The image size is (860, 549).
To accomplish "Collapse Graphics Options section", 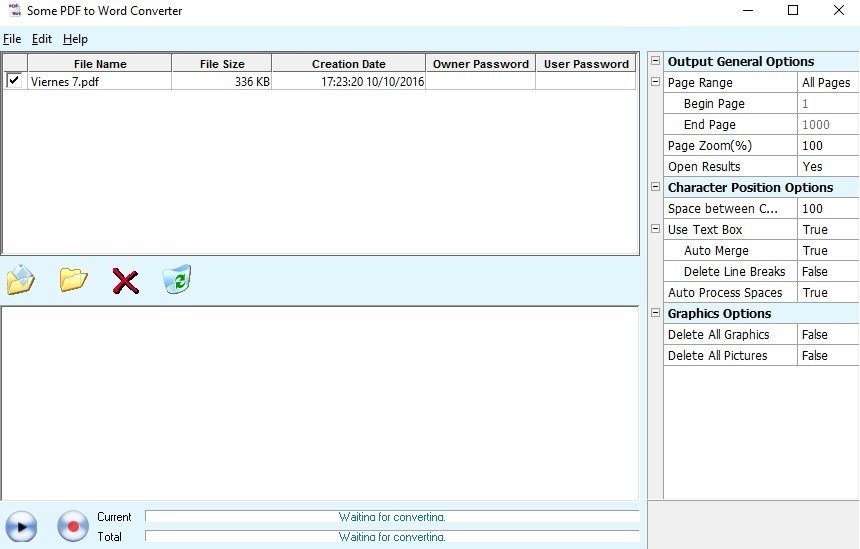I will [655, 313].
